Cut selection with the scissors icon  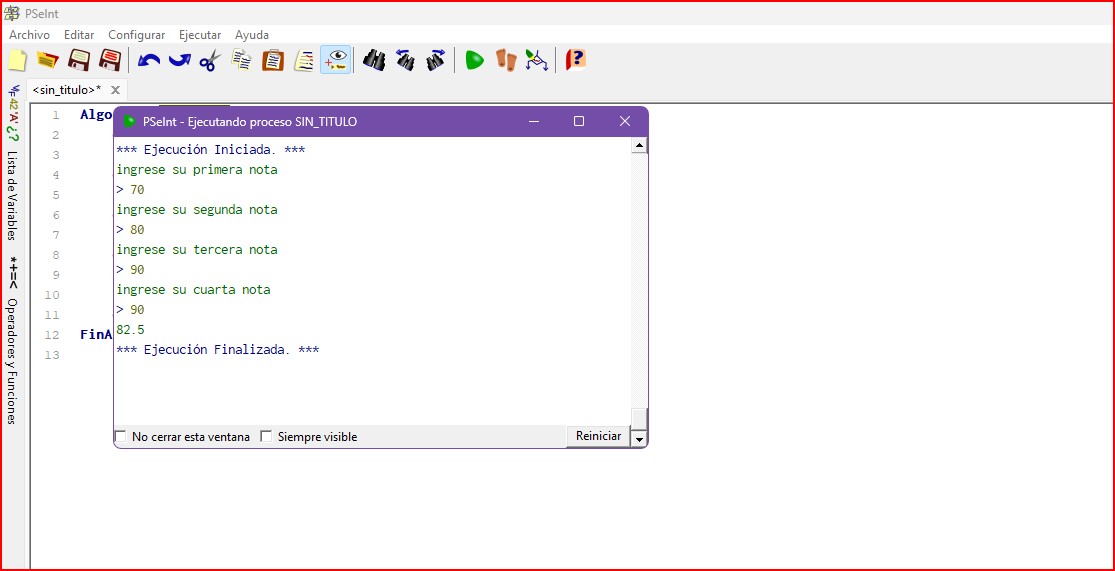pyautogui.click(x=209, y=61)
